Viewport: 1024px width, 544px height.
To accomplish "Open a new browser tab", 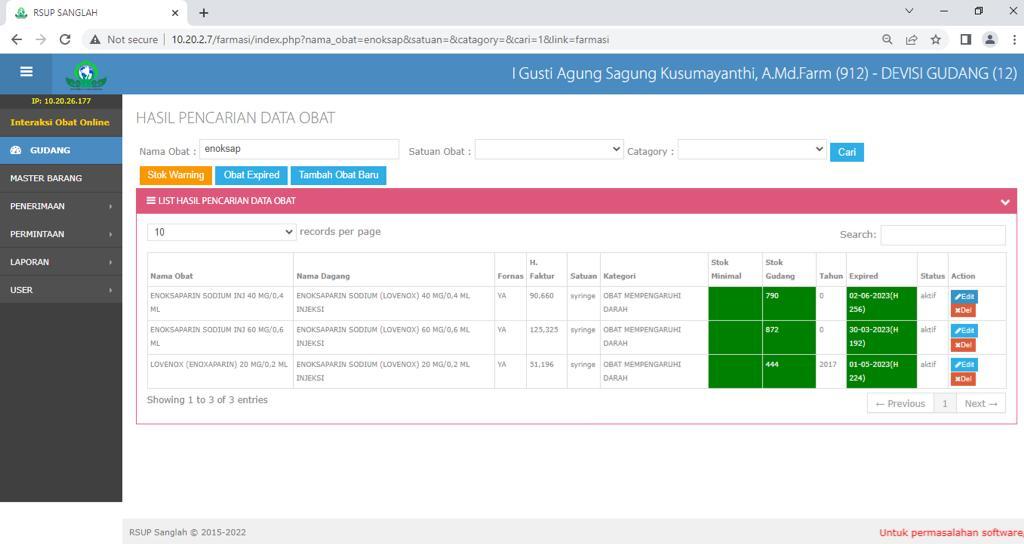I will 204,12.
